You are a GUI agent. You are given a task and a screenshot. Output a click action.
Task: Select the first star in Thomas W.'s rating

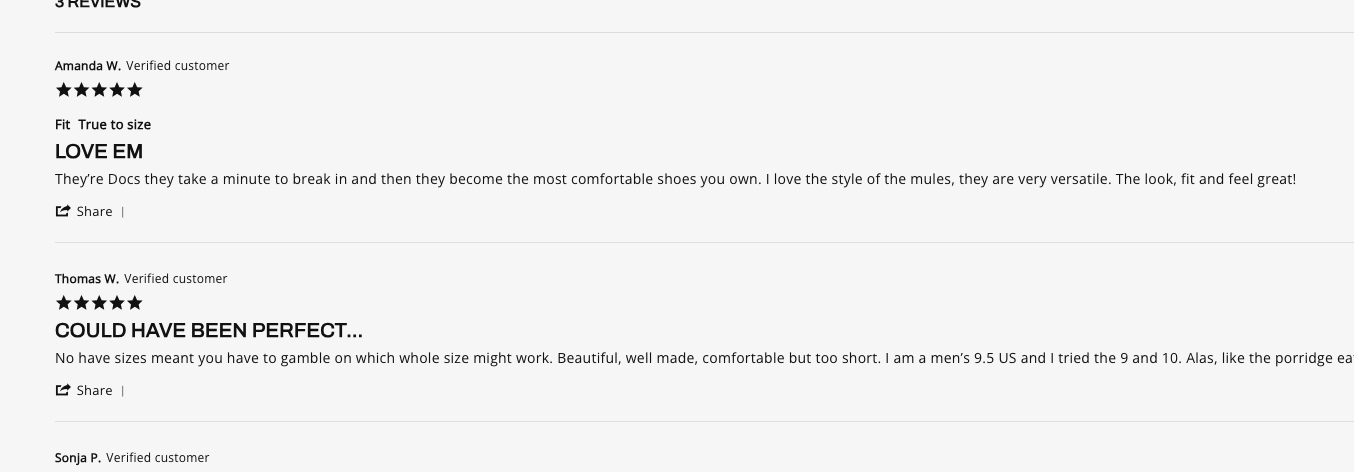(x=64, y=303)
